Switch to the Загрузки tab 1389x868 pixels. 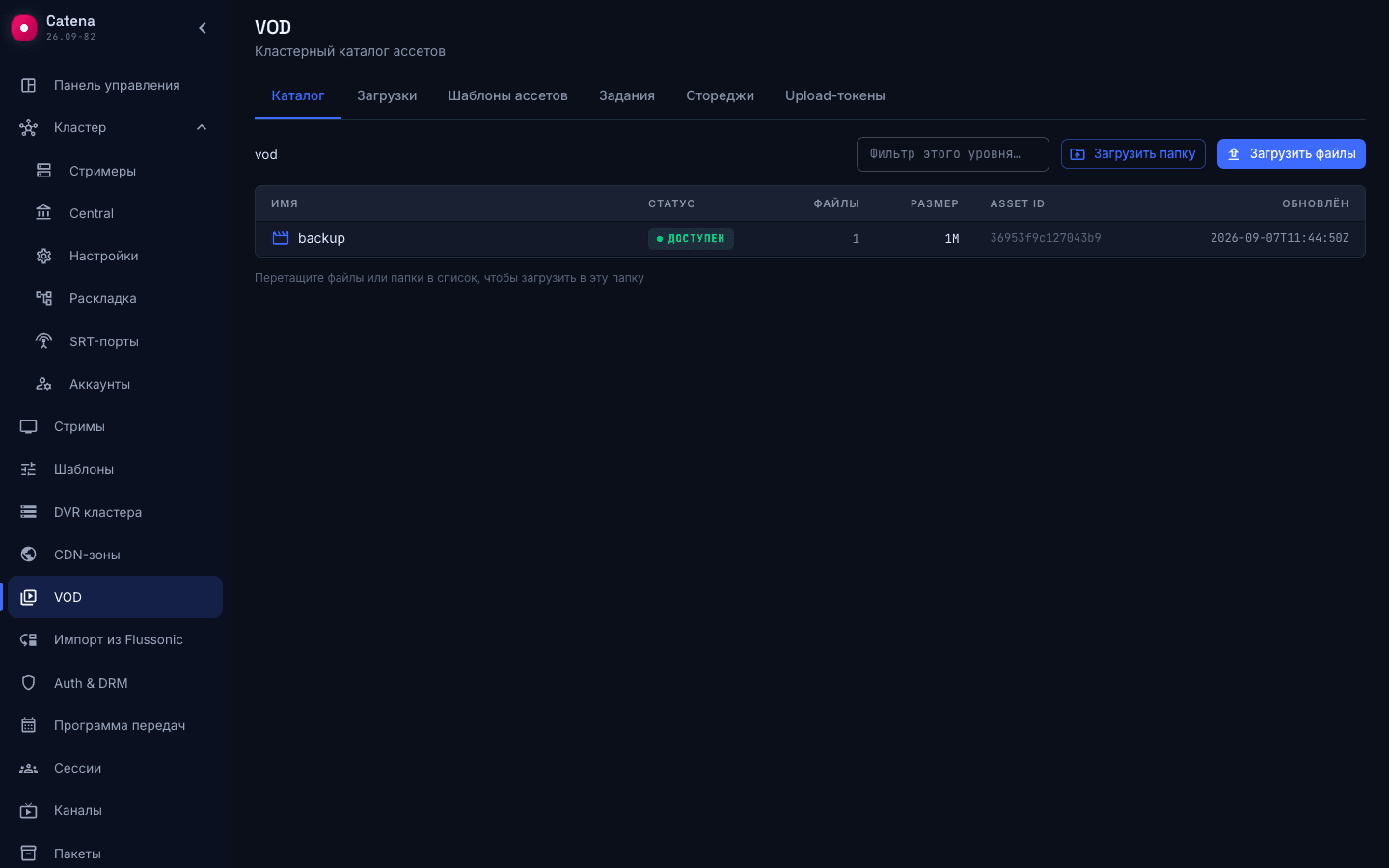[x=387, y=95]
